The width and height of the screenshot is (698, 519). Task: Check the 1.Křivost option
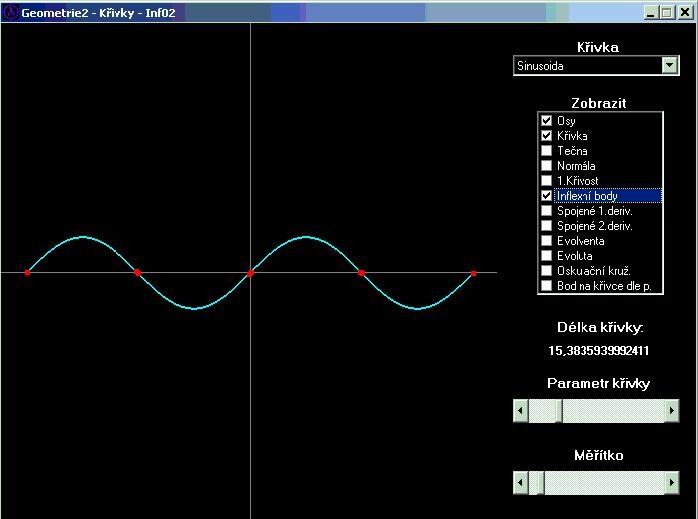546,181
